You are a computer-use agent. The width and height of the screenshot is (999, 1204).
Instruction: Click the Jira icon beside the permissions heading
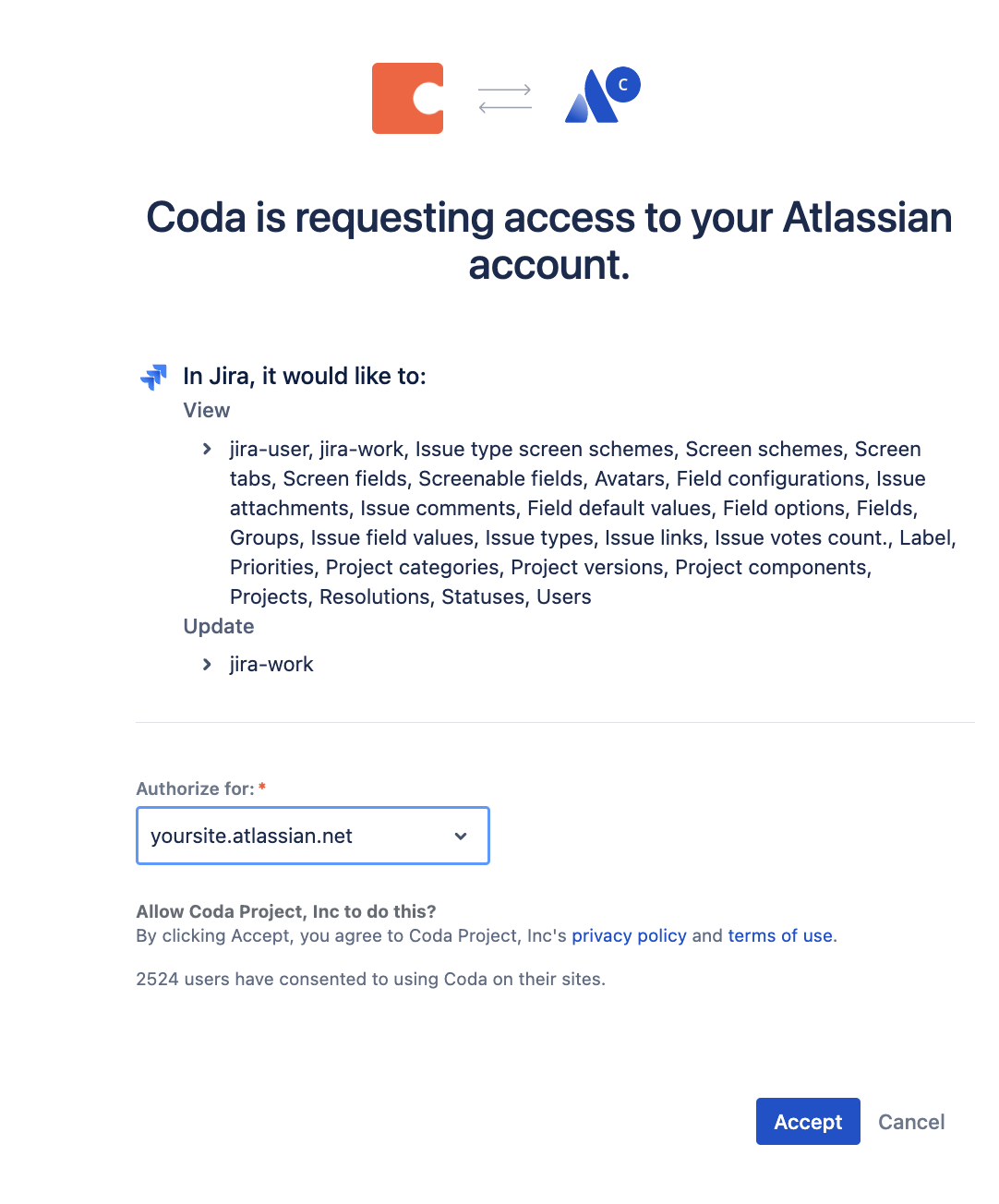153,377
